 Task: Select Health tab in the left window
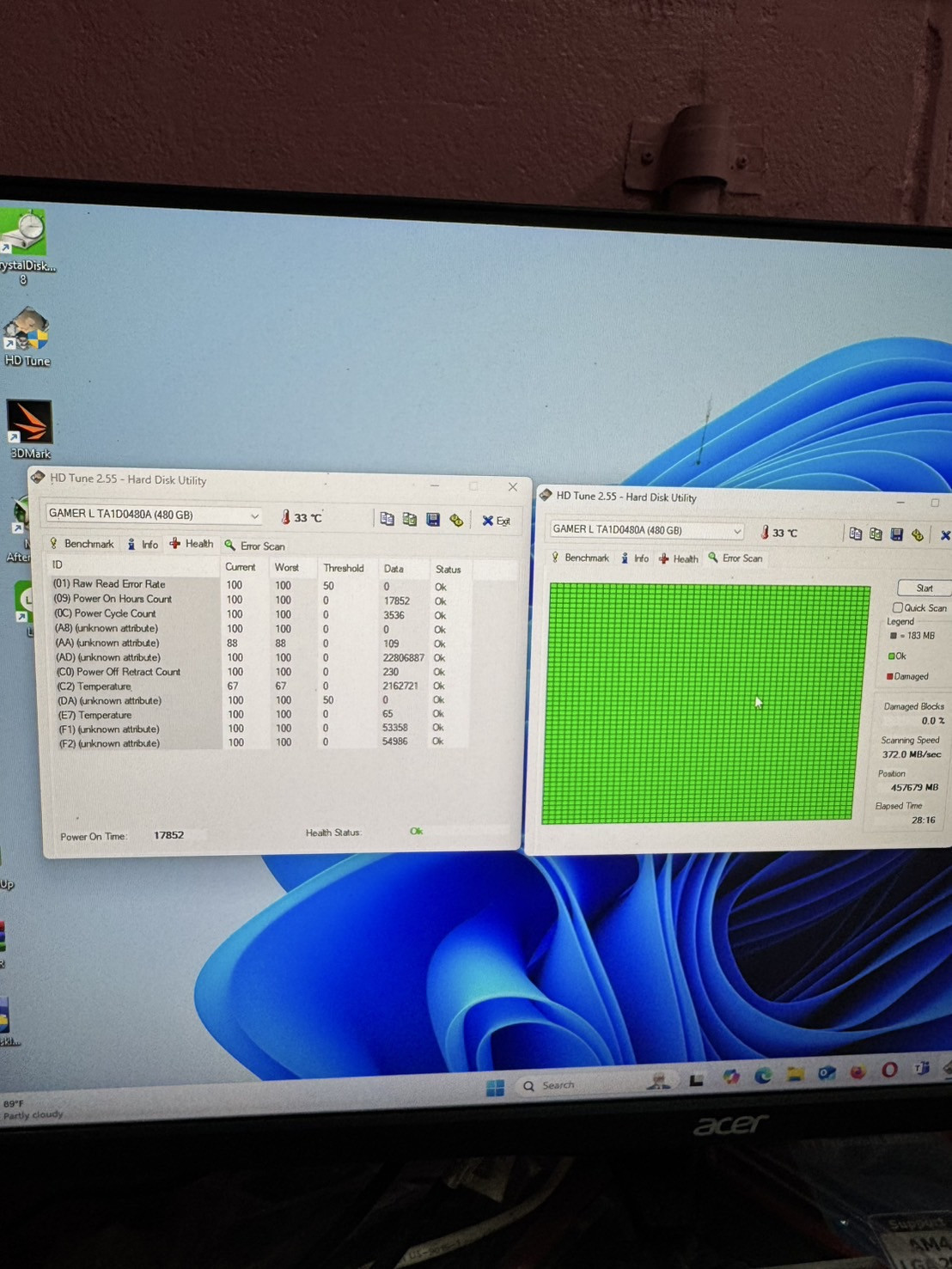191,544
